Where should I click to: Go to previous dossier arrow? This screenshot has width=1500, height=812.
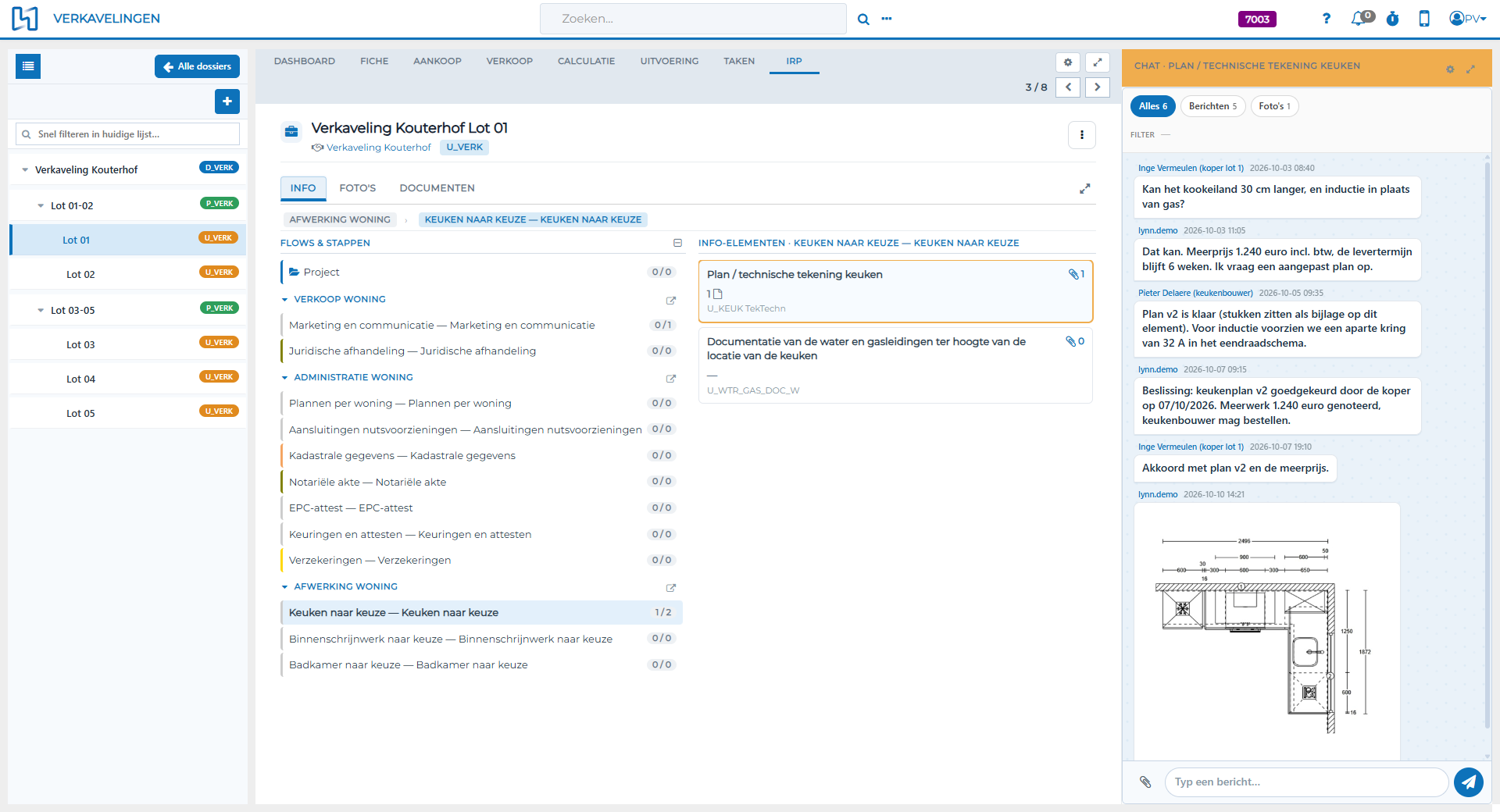pyautogui.click(x=1068, y=87)
